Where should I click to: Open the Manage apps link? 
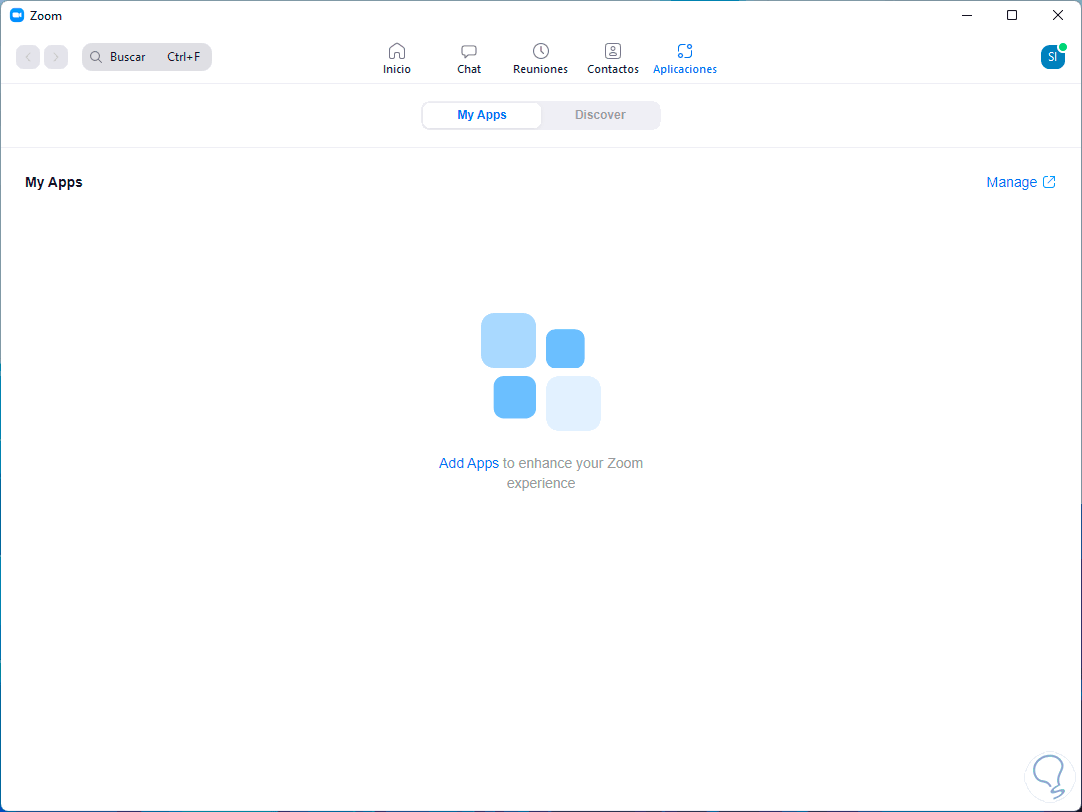coord(1021,182)
